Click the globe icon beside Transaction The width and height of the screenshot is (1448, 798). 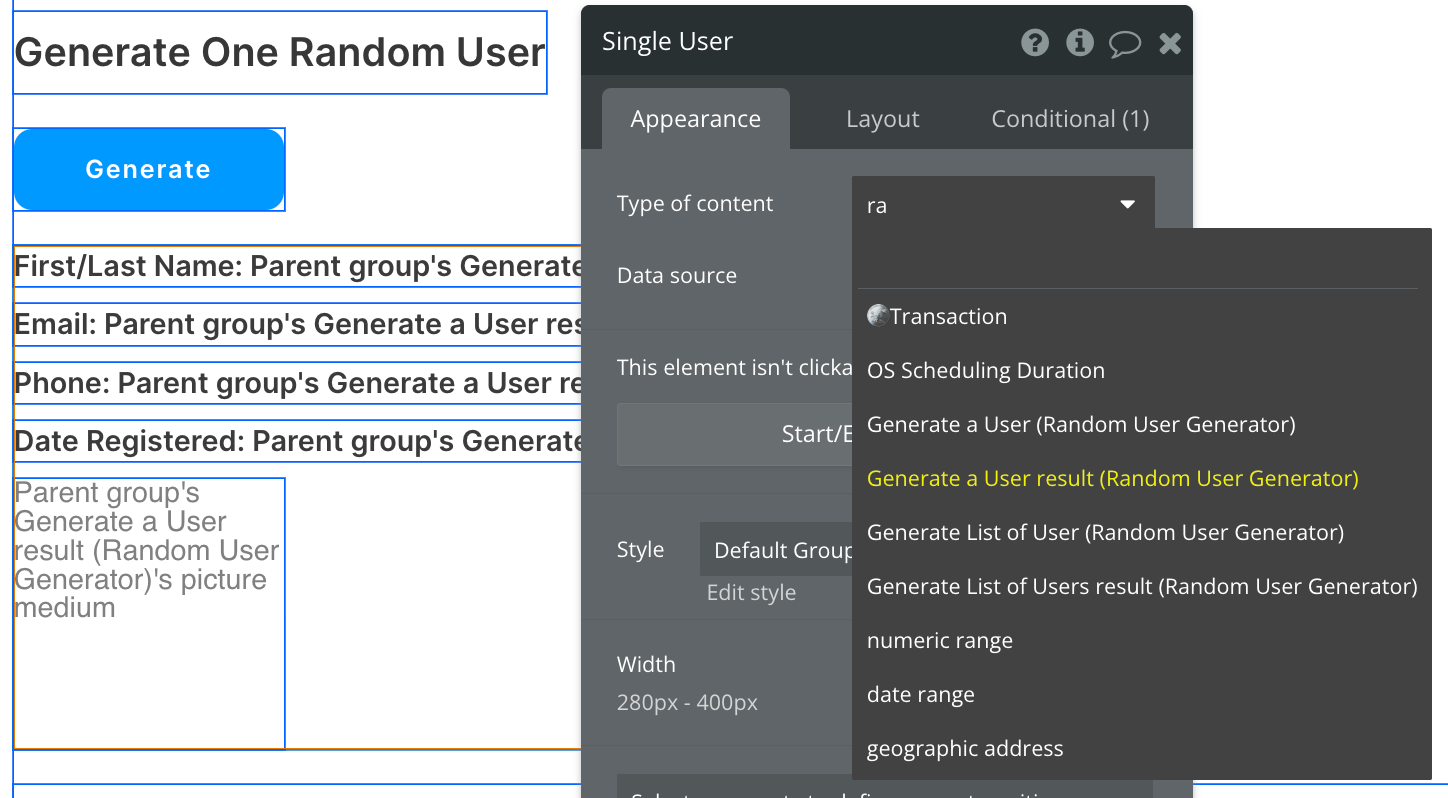coord(877,316)
